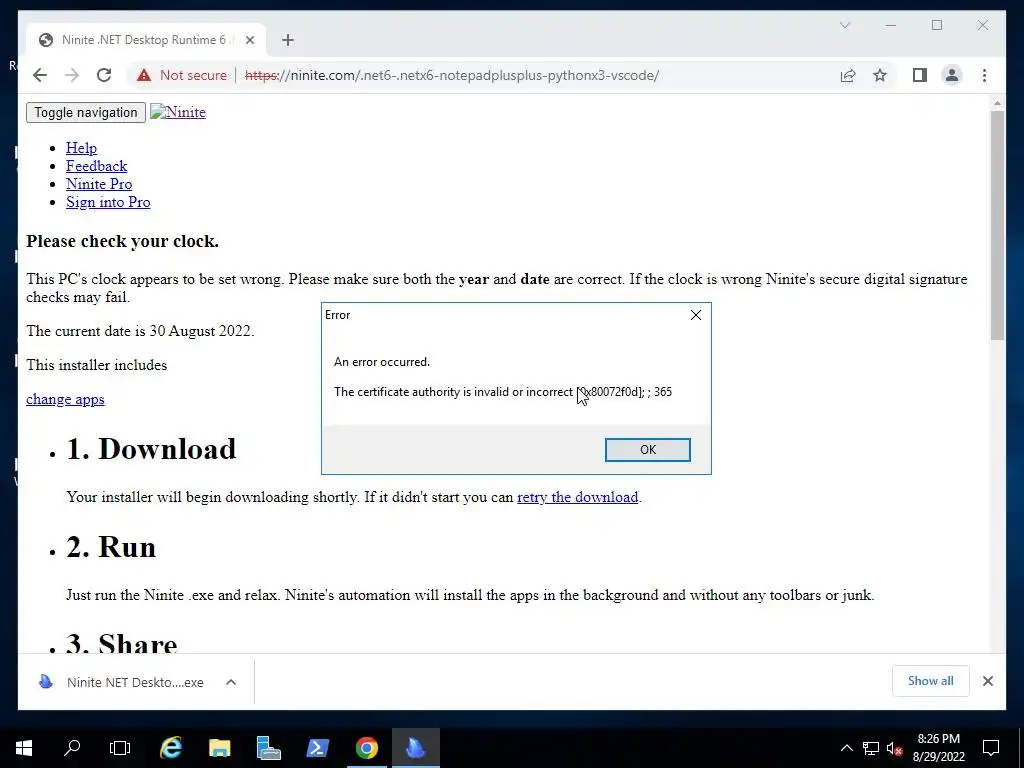Click retry the download link
The image size is (1024, 768).
577,497
